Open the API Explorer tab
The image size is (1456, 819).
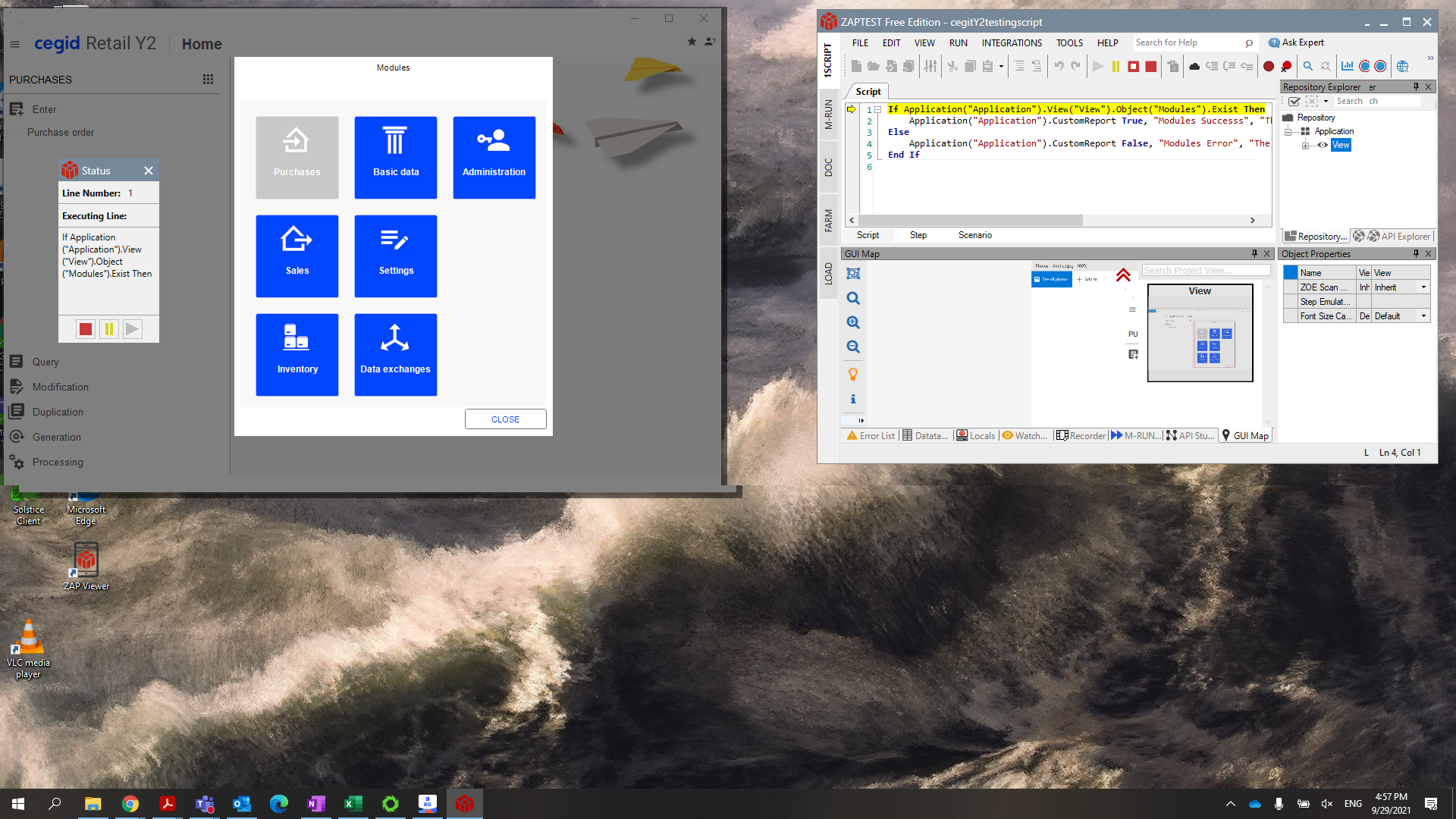tap(1399, 237)
